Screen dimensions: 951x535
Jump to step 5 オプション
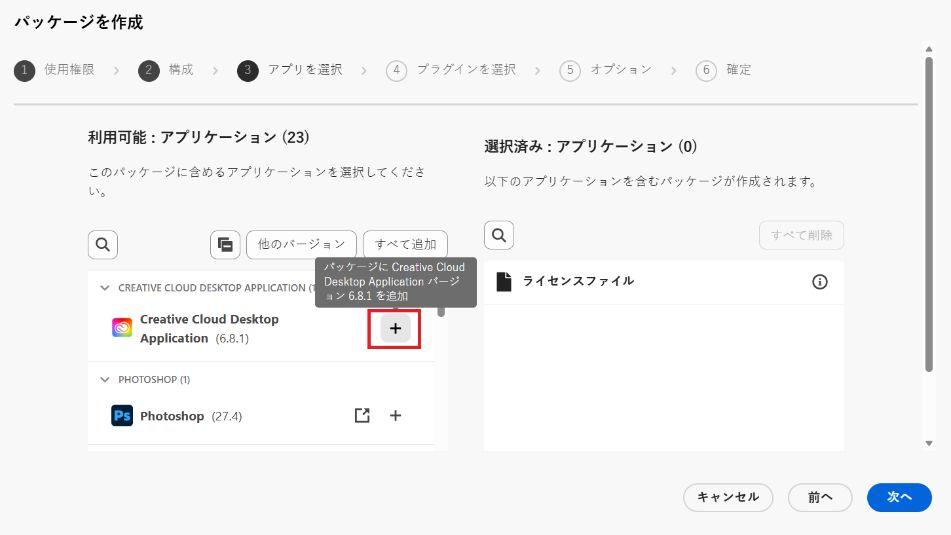[605, 70]
